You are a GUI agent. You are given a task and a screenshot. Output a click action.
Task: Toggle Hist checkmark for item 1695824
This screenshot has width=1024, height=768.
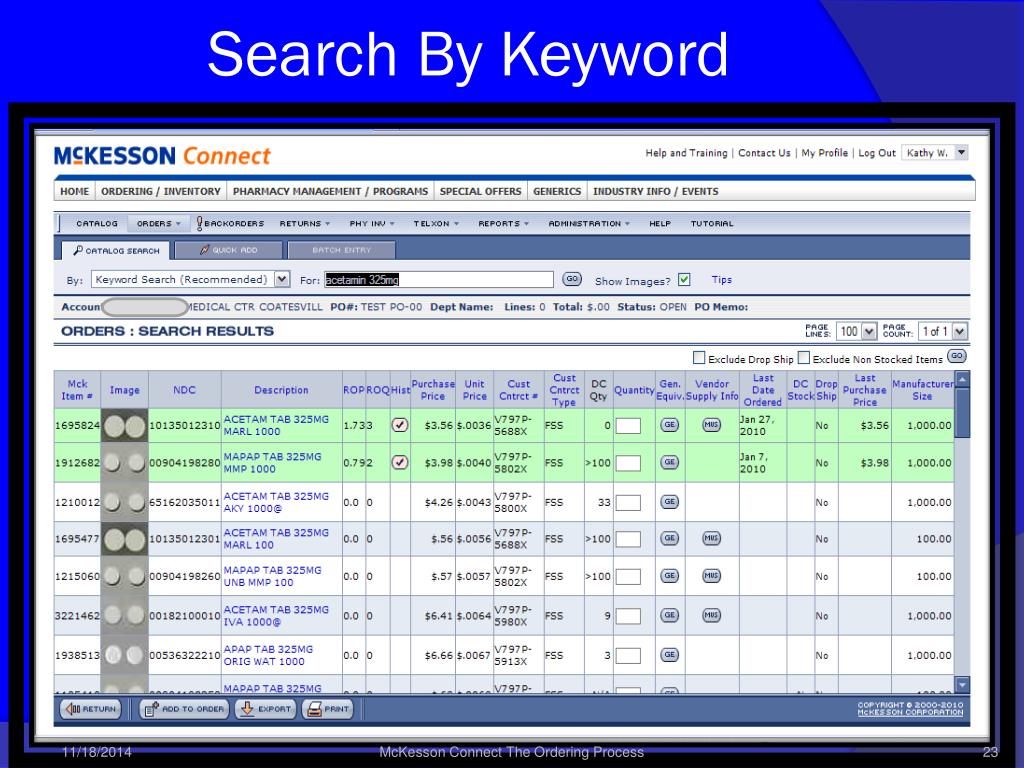pos(400,425)
